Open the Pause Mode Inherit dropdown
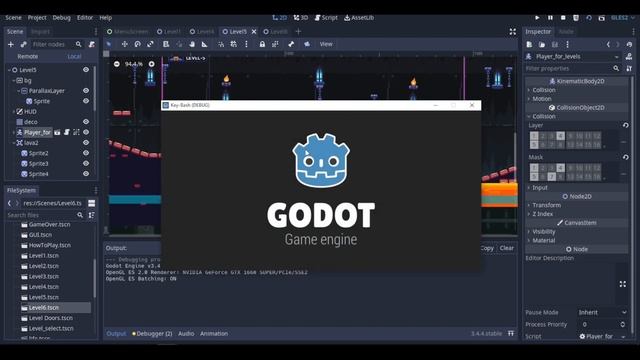This screenshot has width=640, height=360. pos(602,312)
